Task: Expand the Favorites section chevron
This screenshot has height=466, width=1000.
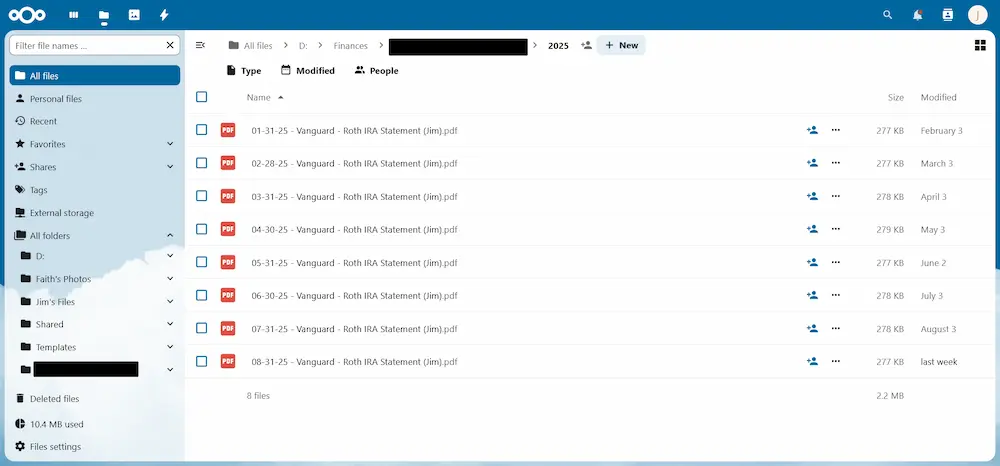Action: 170,144
